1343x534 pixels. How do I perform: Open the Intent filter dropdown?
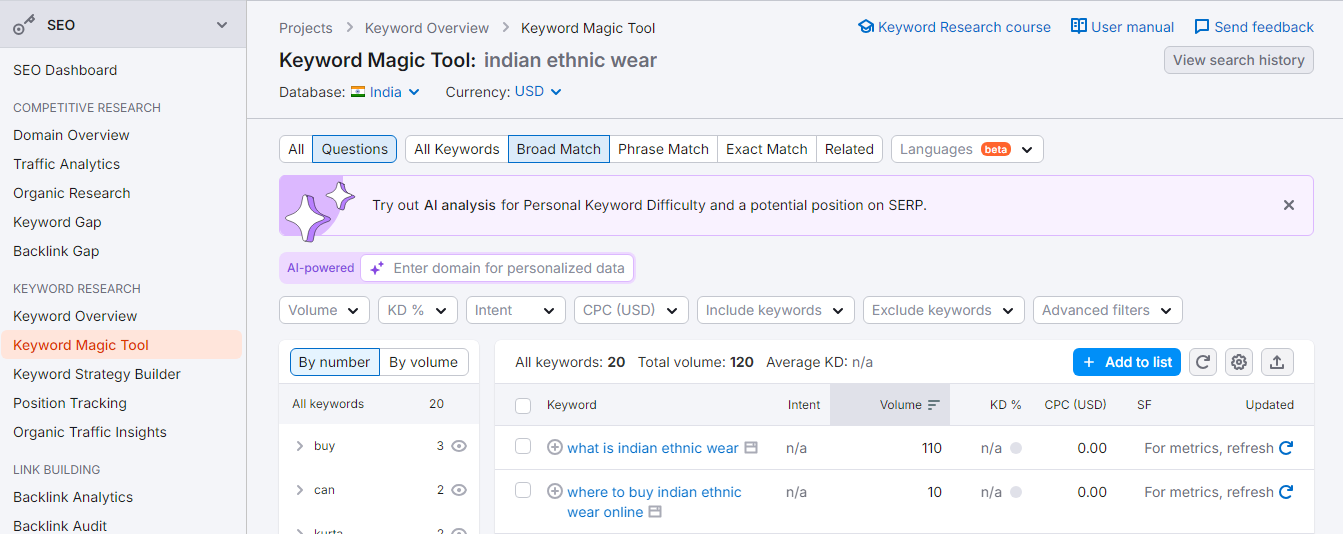(x=516, y=310)
